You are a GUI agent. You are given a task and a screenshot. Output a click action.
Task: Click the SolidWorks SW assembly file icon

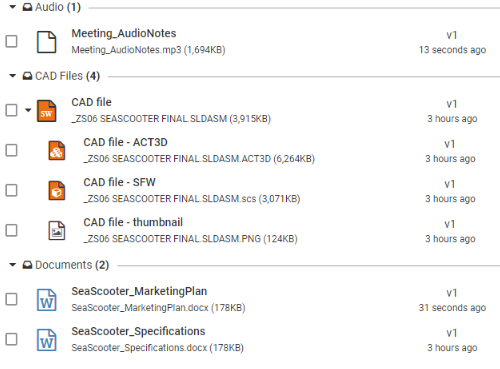pos(46,111)
